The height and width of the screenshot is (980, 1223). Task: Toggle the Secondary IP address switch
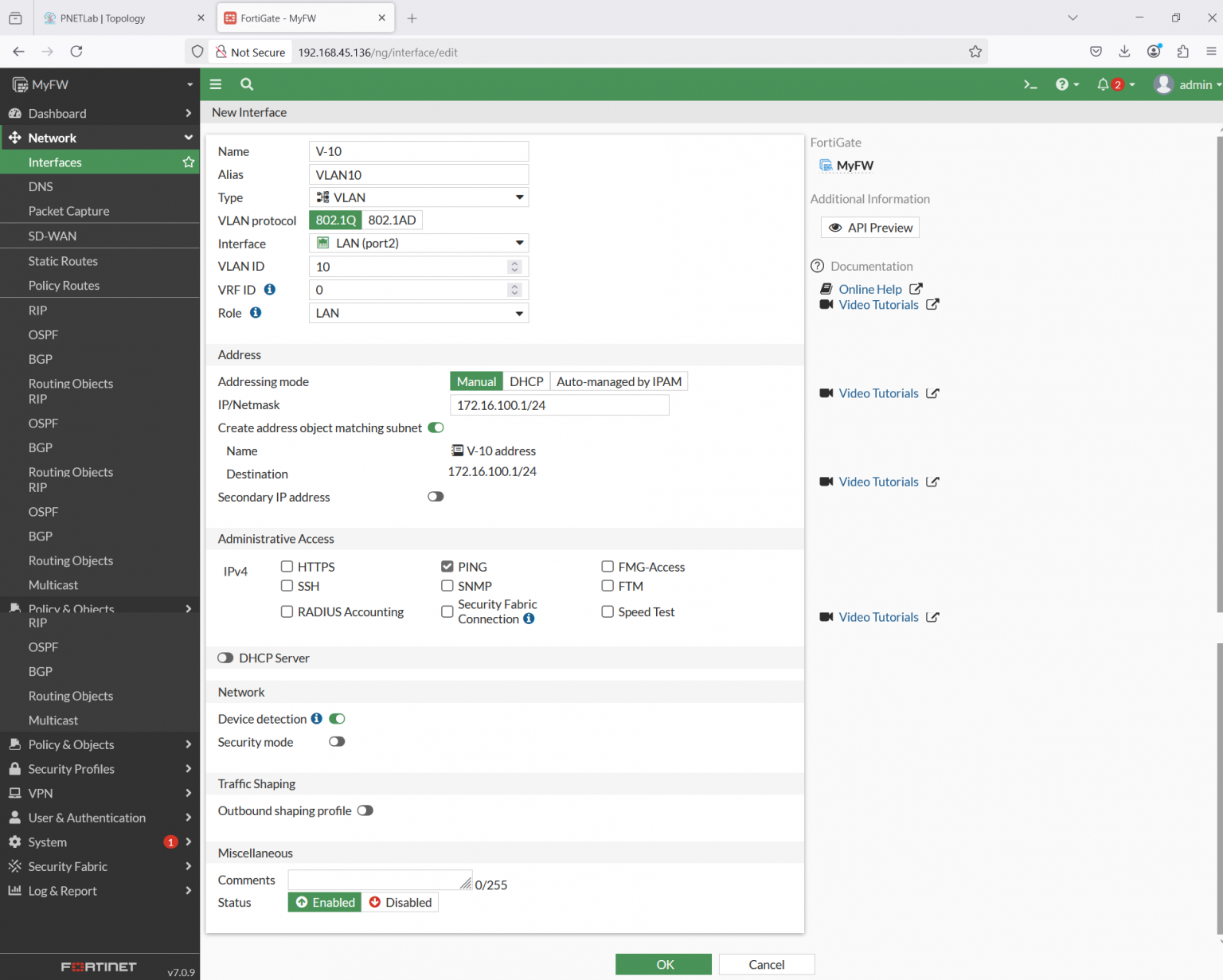(436, 496)
